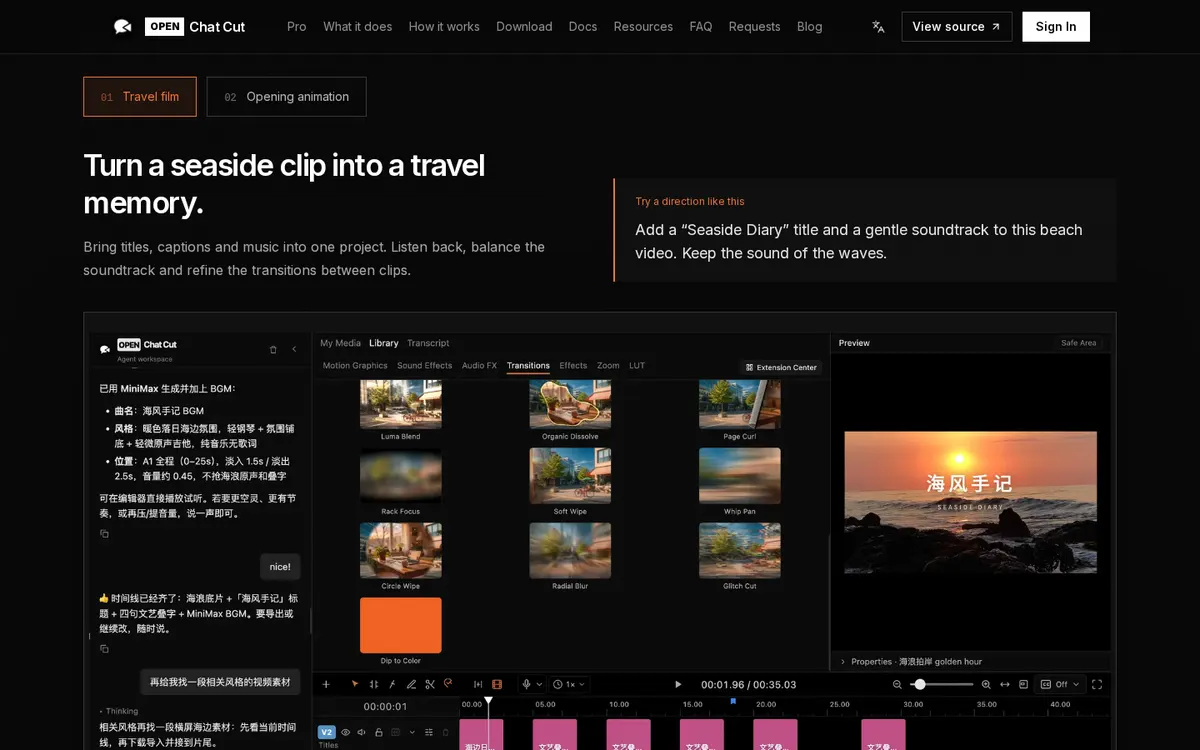Viewport: 1200px width, 750px height.
Task: Zoom out the timeline
Action: pyautogui.click(x=897, y=684)
